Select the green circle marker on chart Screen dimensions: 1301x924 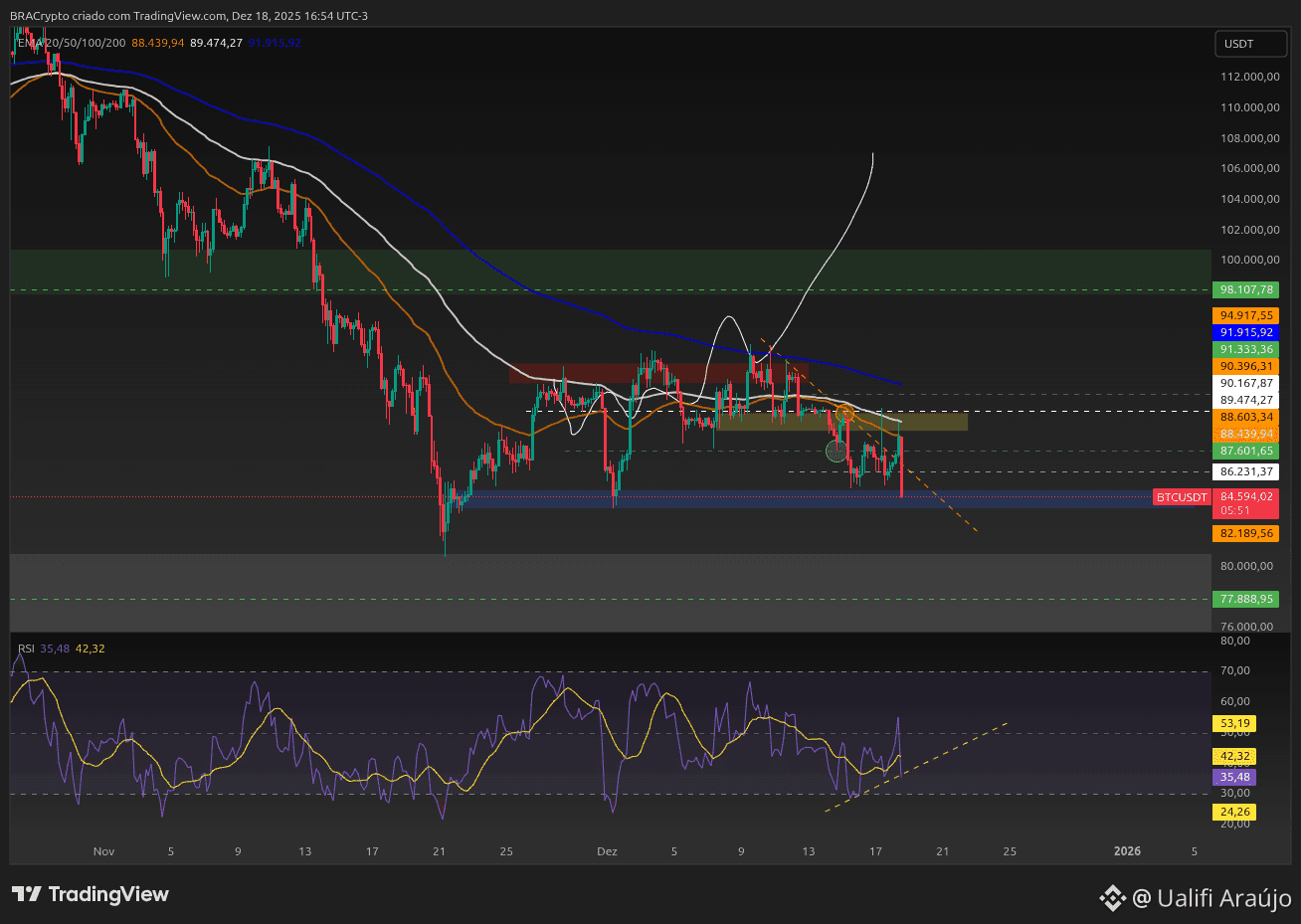[x=836, y=452]
